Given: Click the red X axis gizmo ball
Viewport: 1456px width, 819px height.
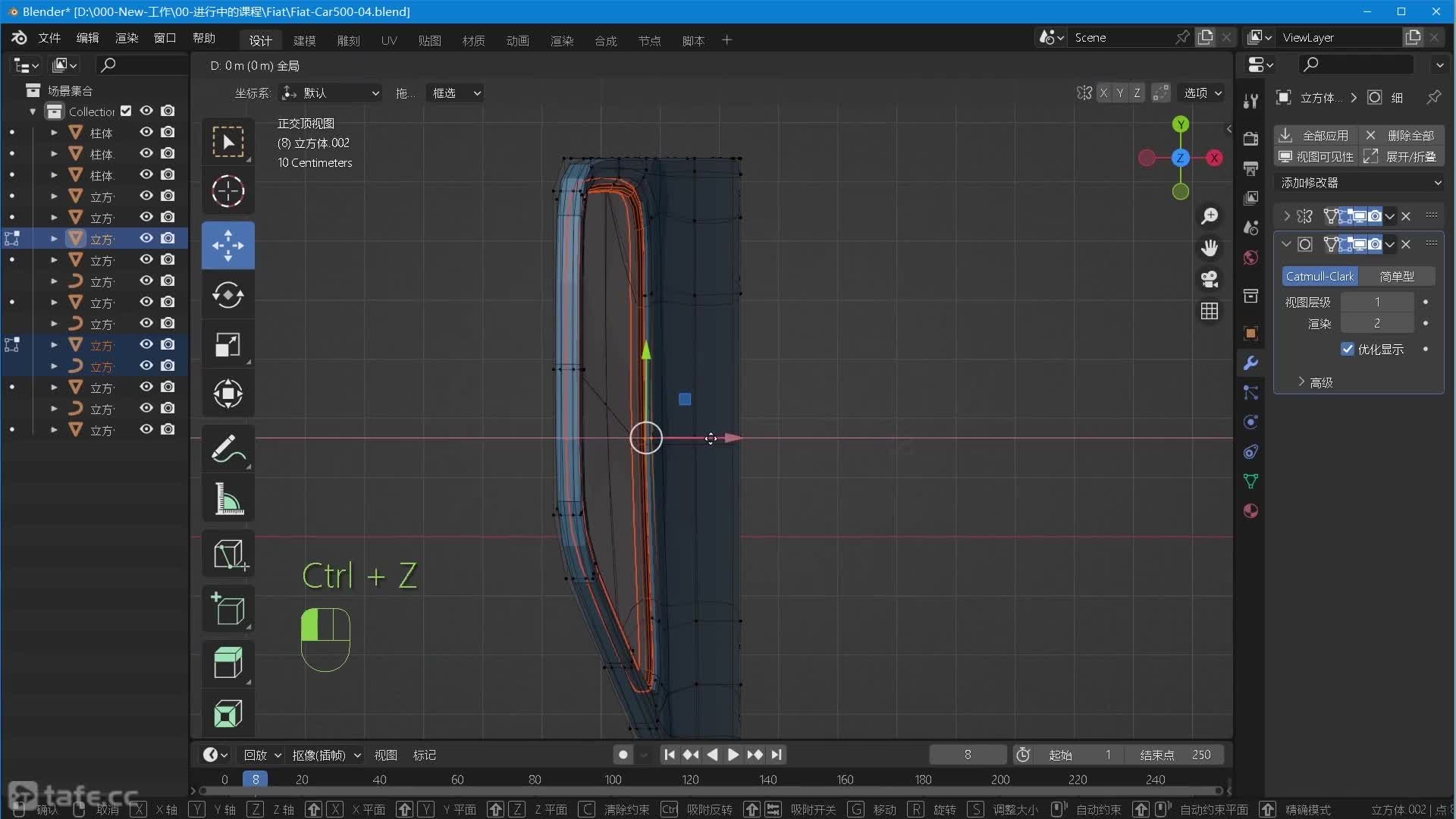Looking at the screenshot, I should 1215,158.
